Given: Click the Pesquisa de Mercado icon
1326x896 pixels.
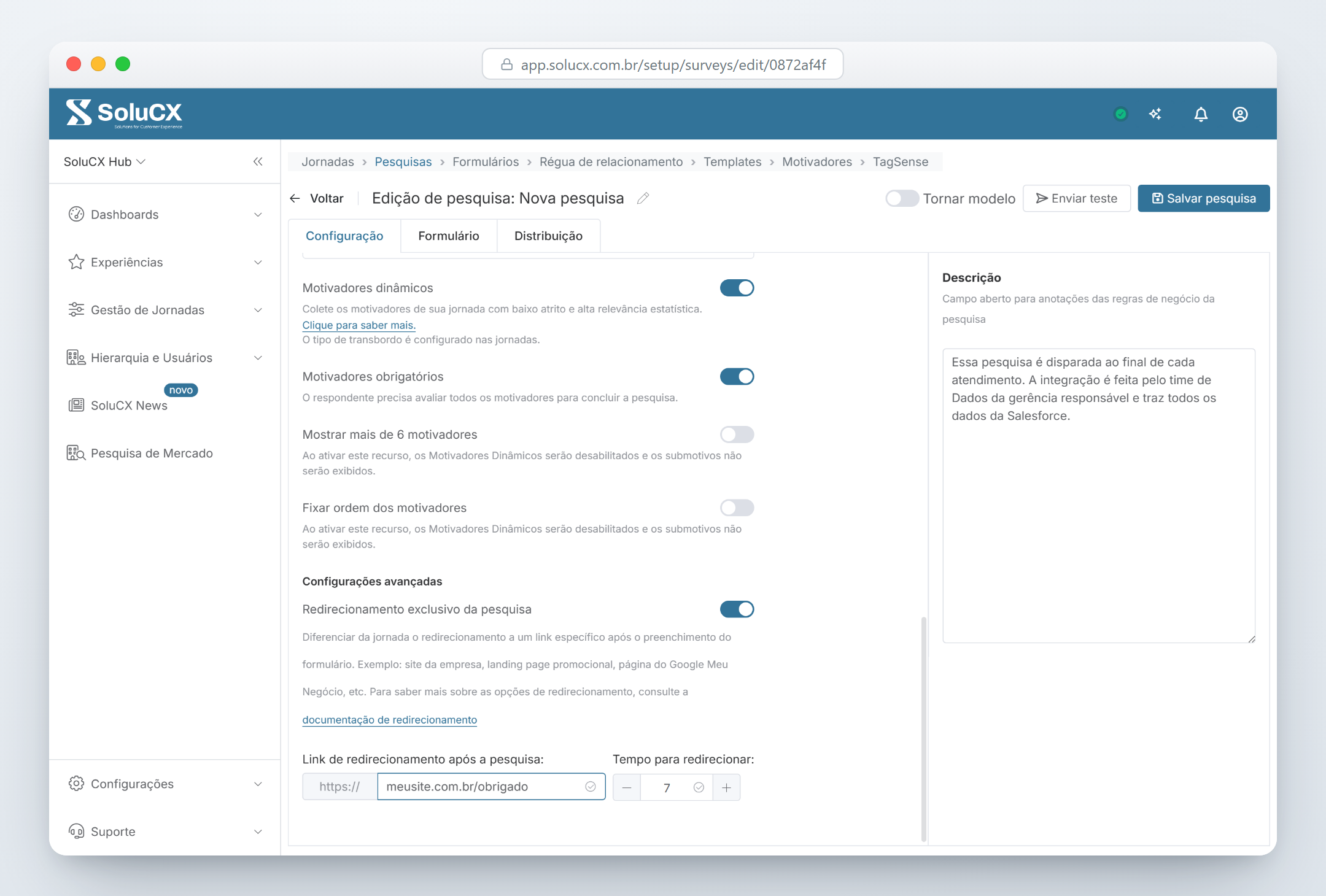Looking at the screenshot, I should click(x=76, y=453).
